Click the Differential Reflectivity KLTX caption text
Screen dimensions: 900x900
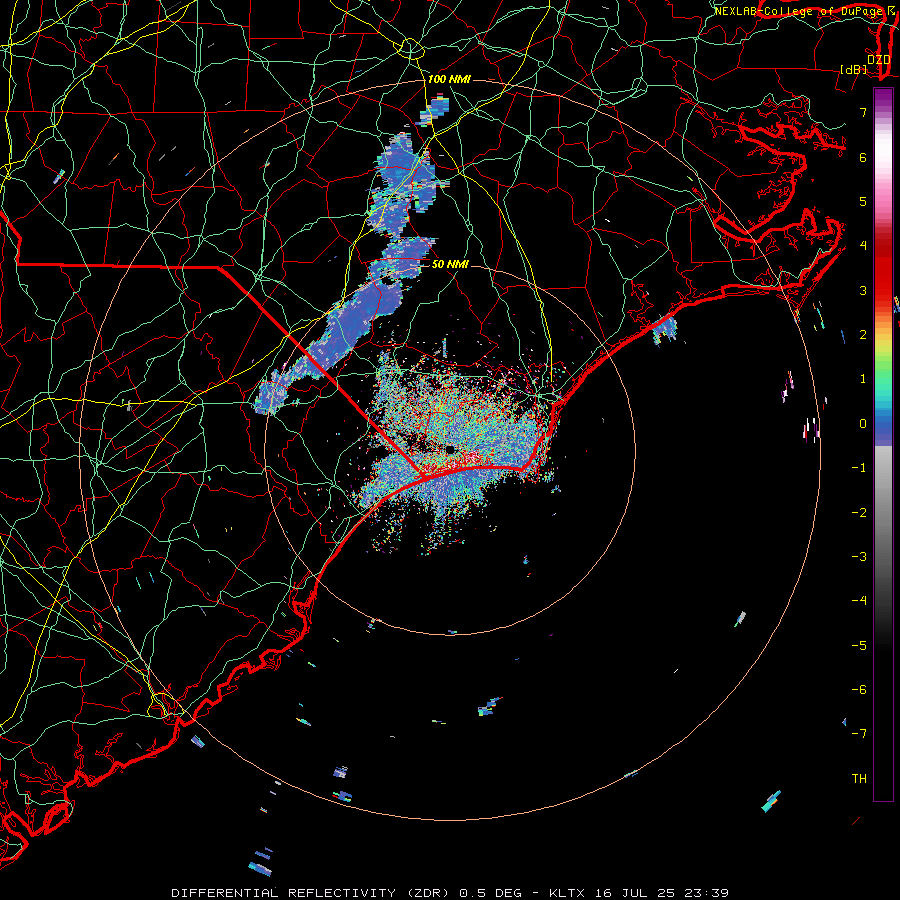click(x=450, y=893)
